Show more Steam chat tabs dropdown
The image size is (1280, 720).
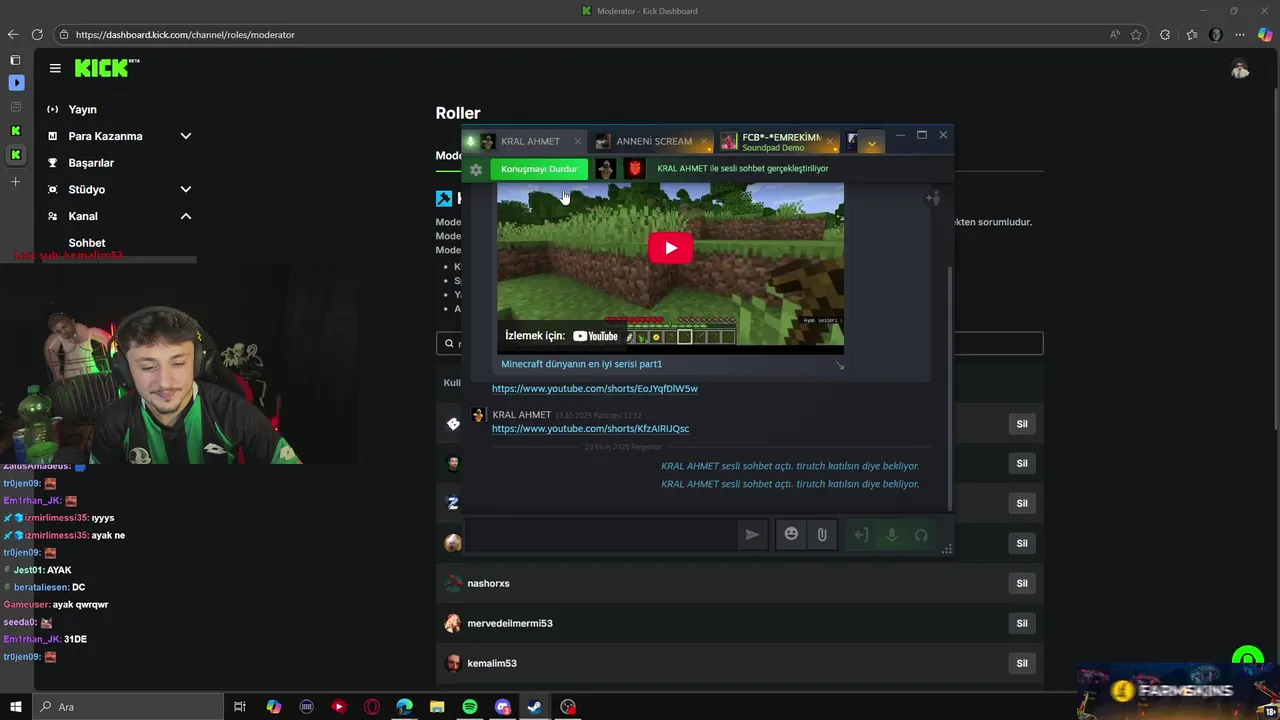[872, 143]
